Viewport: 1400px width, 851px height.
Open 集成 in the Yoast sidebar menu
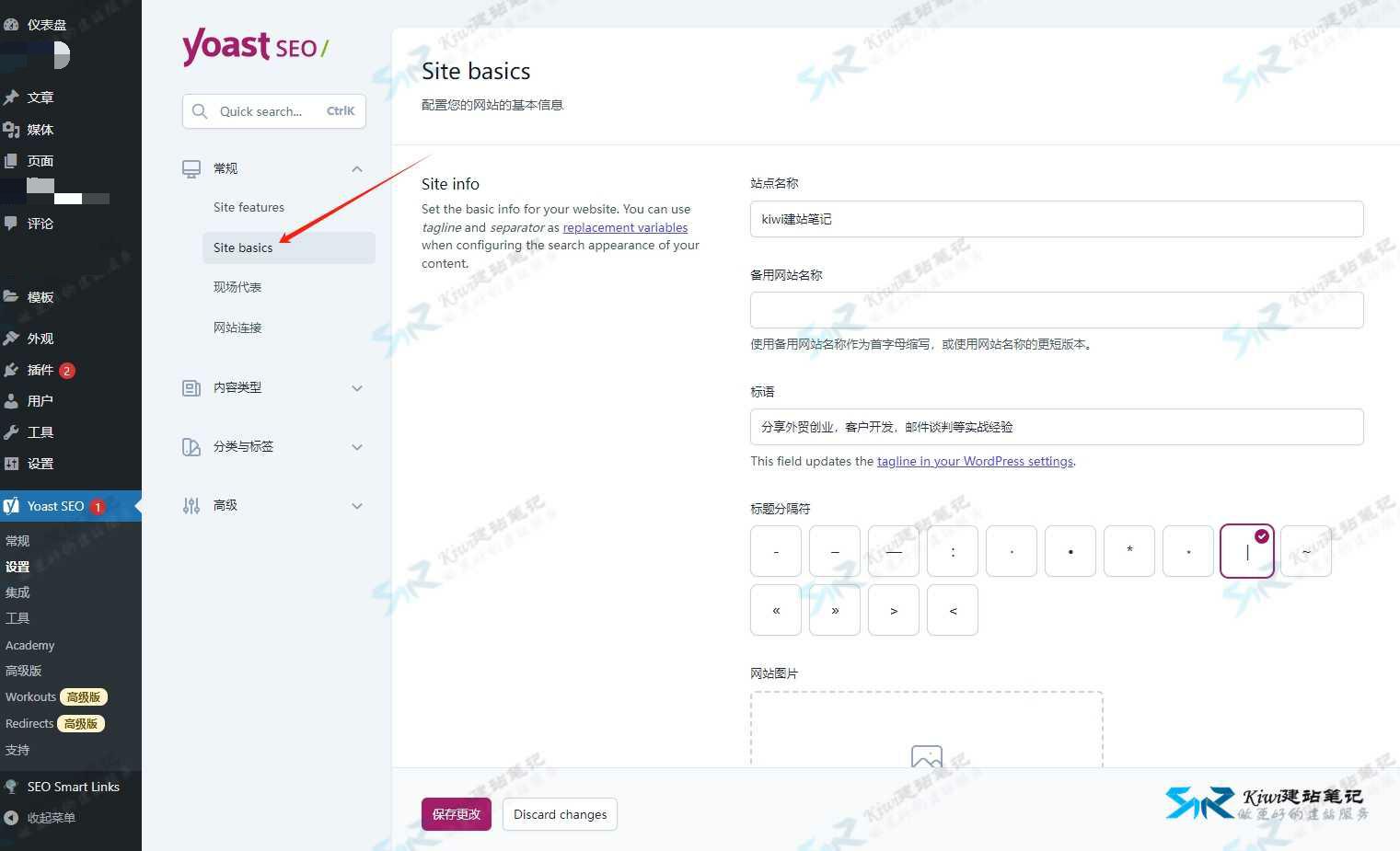click(17, 592)
